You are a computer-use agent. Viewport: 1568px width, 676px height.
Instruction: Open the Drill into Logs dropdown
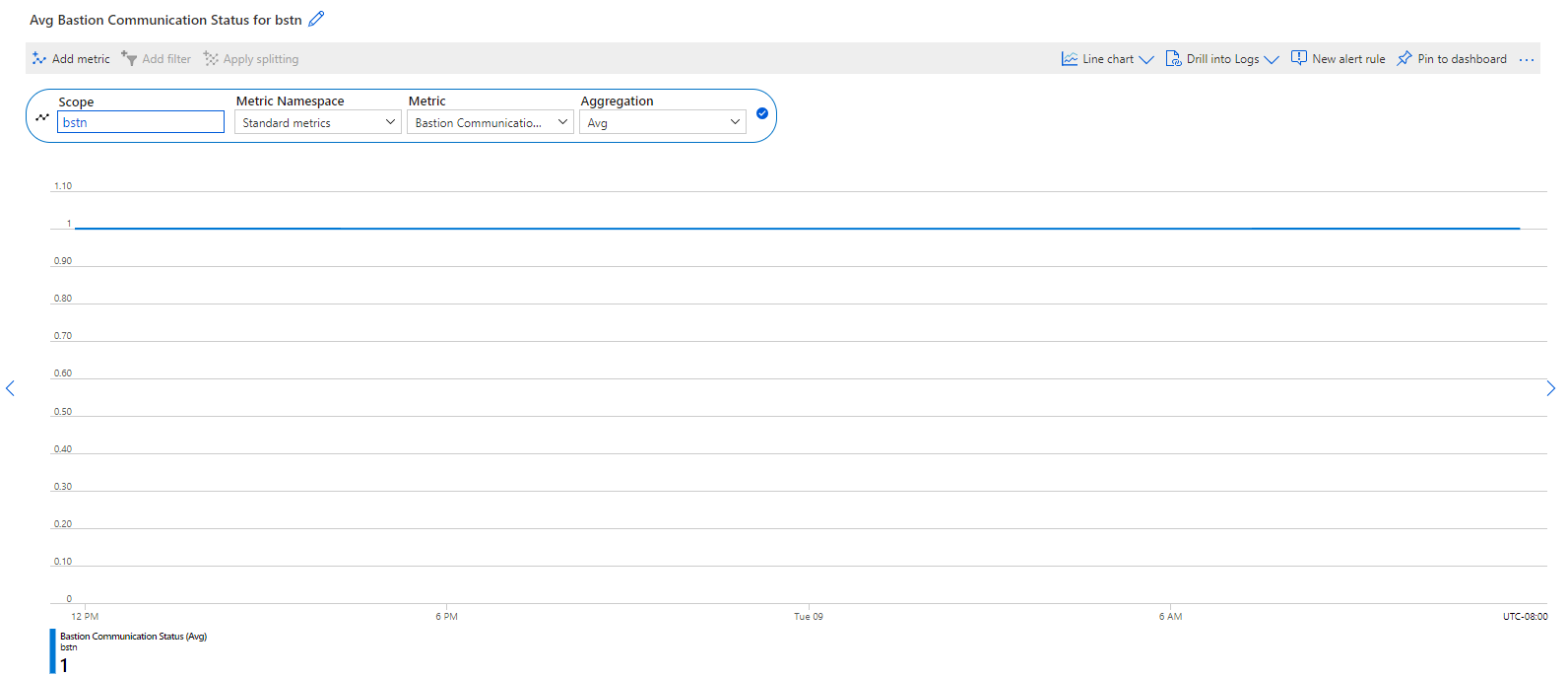(1221, 59)
